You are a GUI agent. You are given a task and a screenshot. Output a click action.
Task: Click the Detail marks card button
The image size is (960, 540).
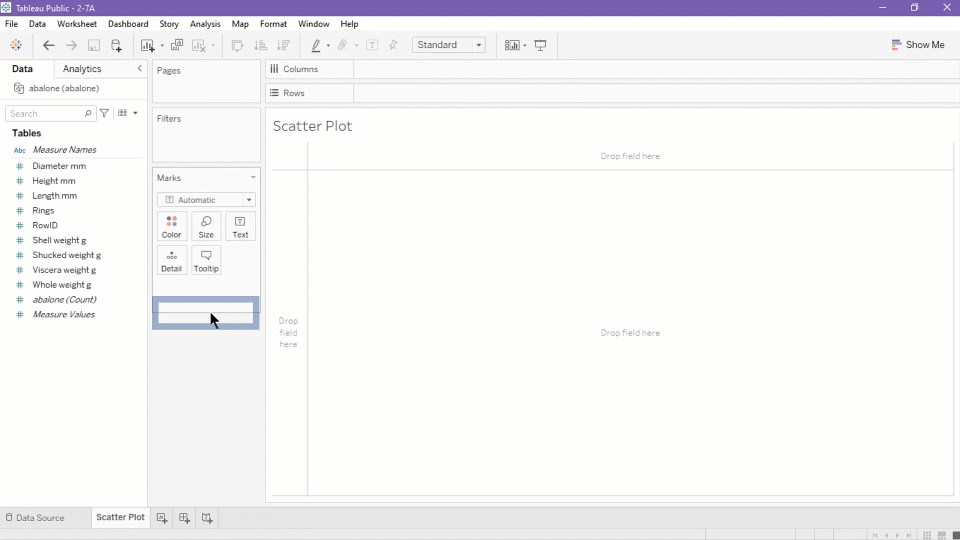(x=171, y=260)
